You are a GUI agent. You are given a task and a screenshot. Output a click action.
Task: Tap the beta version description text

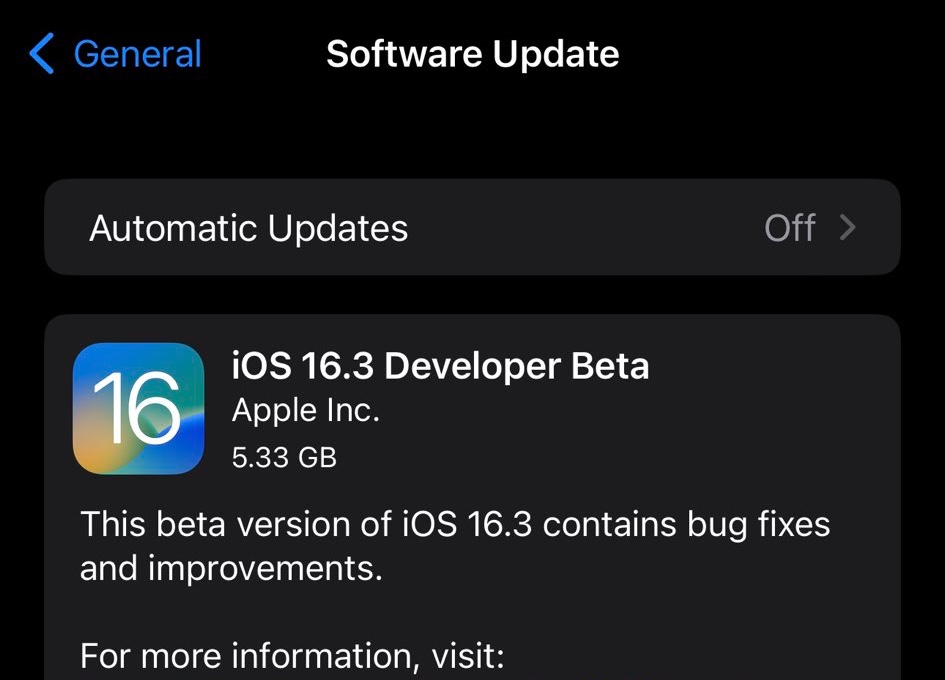[455, 546]
